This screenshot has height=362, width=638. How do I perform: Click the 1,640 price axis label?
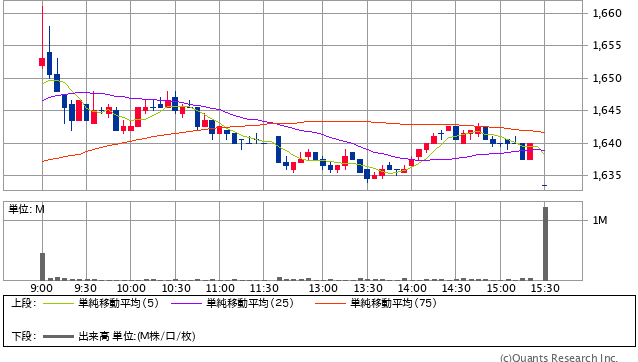point(607,143)
